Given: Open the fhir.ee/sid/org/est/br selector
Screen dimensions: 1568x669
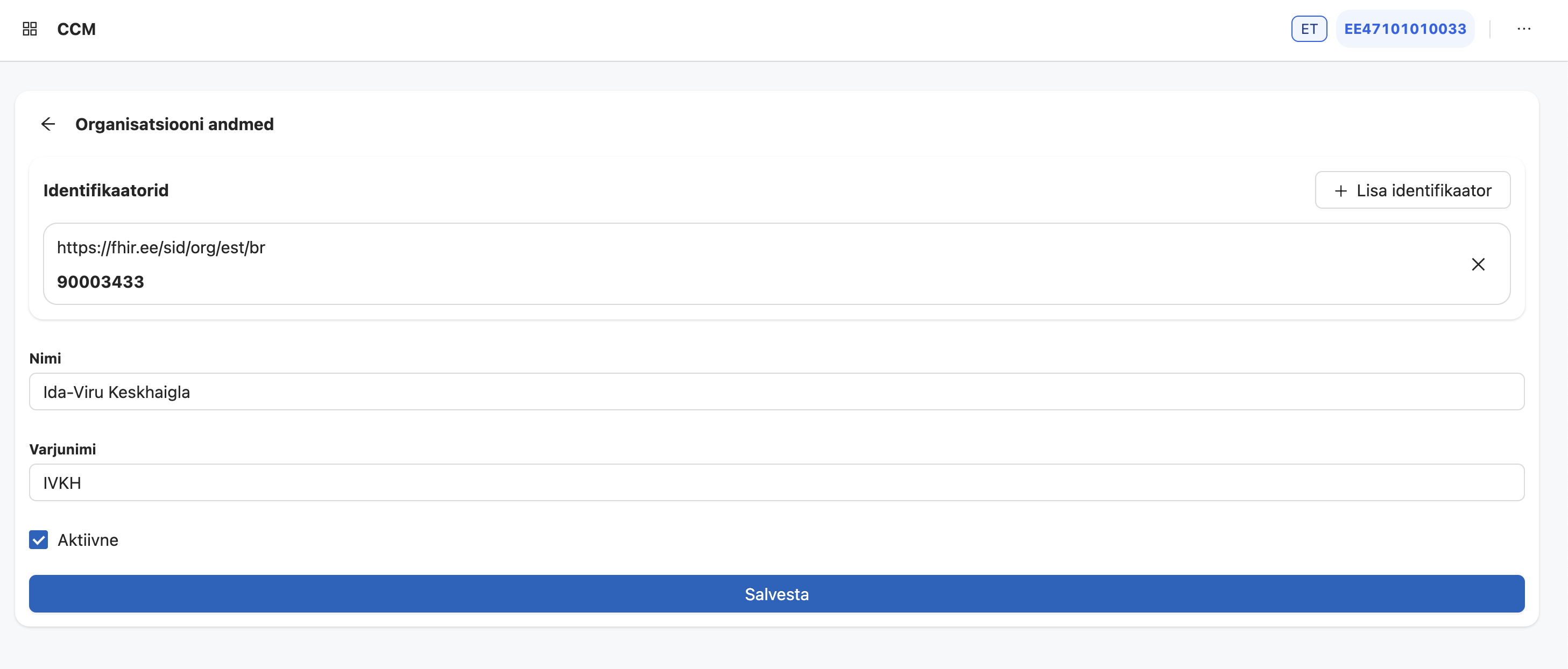Looking at the screenshot, I should (161, 247).
